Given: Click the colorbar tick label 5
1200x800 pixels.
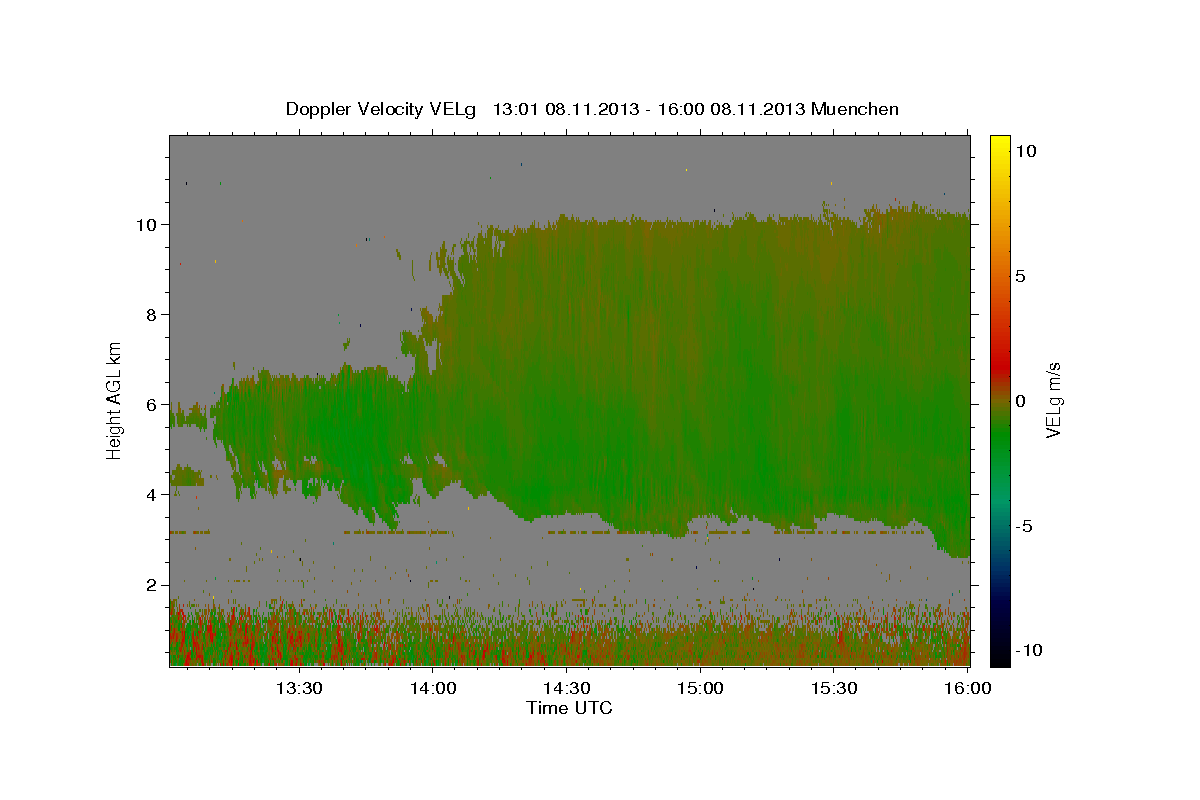Looking at the screenshot, I should coord(1021,276).
